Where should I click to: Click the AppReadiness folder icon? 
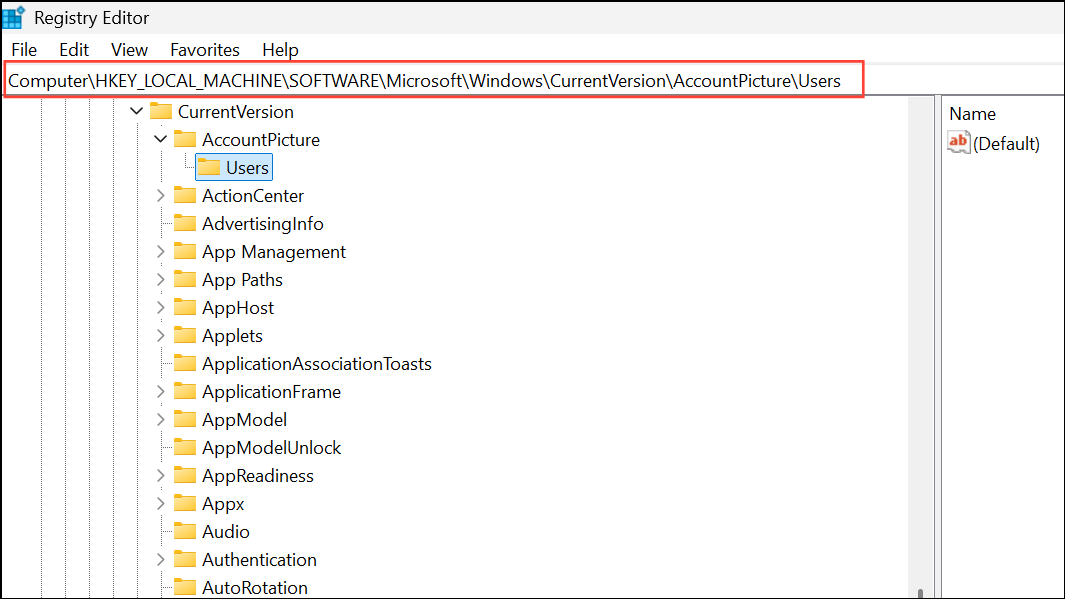(x=185, y=475)
